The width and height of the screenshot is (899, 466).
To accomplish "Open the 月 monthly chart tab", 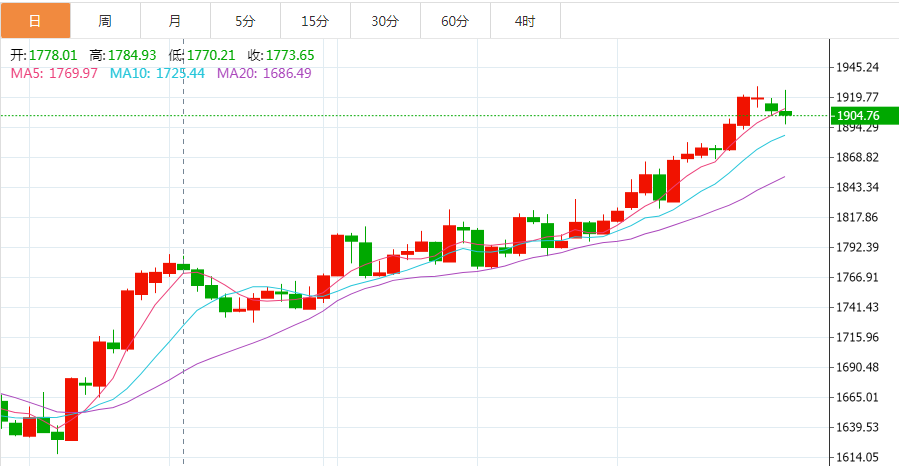I will tap(175, 21).
